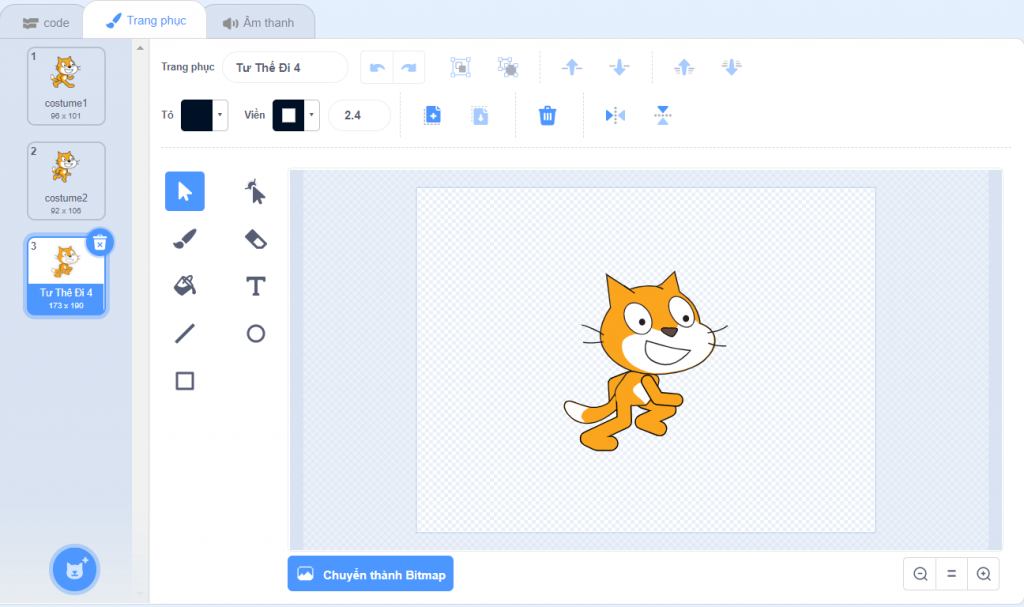1024x607 pixels.
Task: Click the Viền outline color swatch
Action: 288,115
